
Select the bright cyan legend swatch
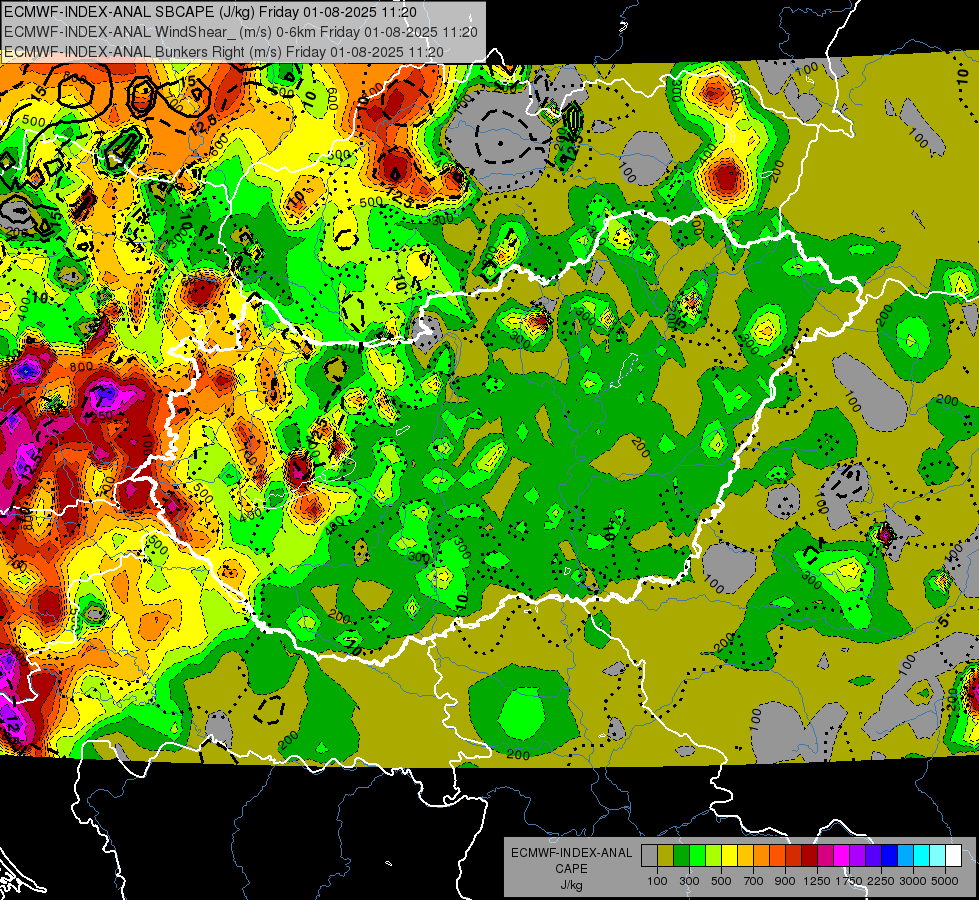pyautogui.click(x=922, y=856)
